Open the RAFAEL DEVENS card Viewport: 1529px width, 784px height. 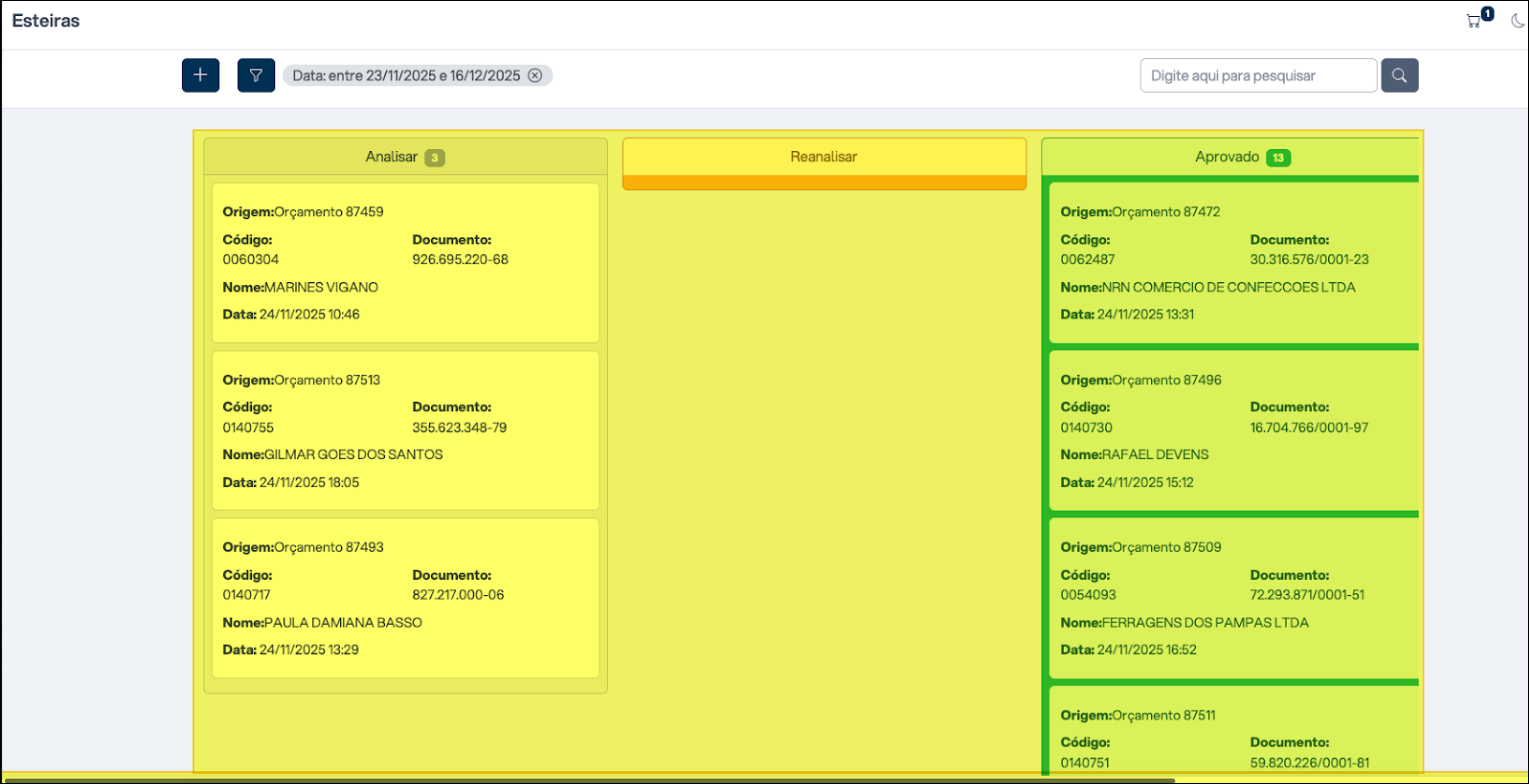click(x=1235, y=430)
